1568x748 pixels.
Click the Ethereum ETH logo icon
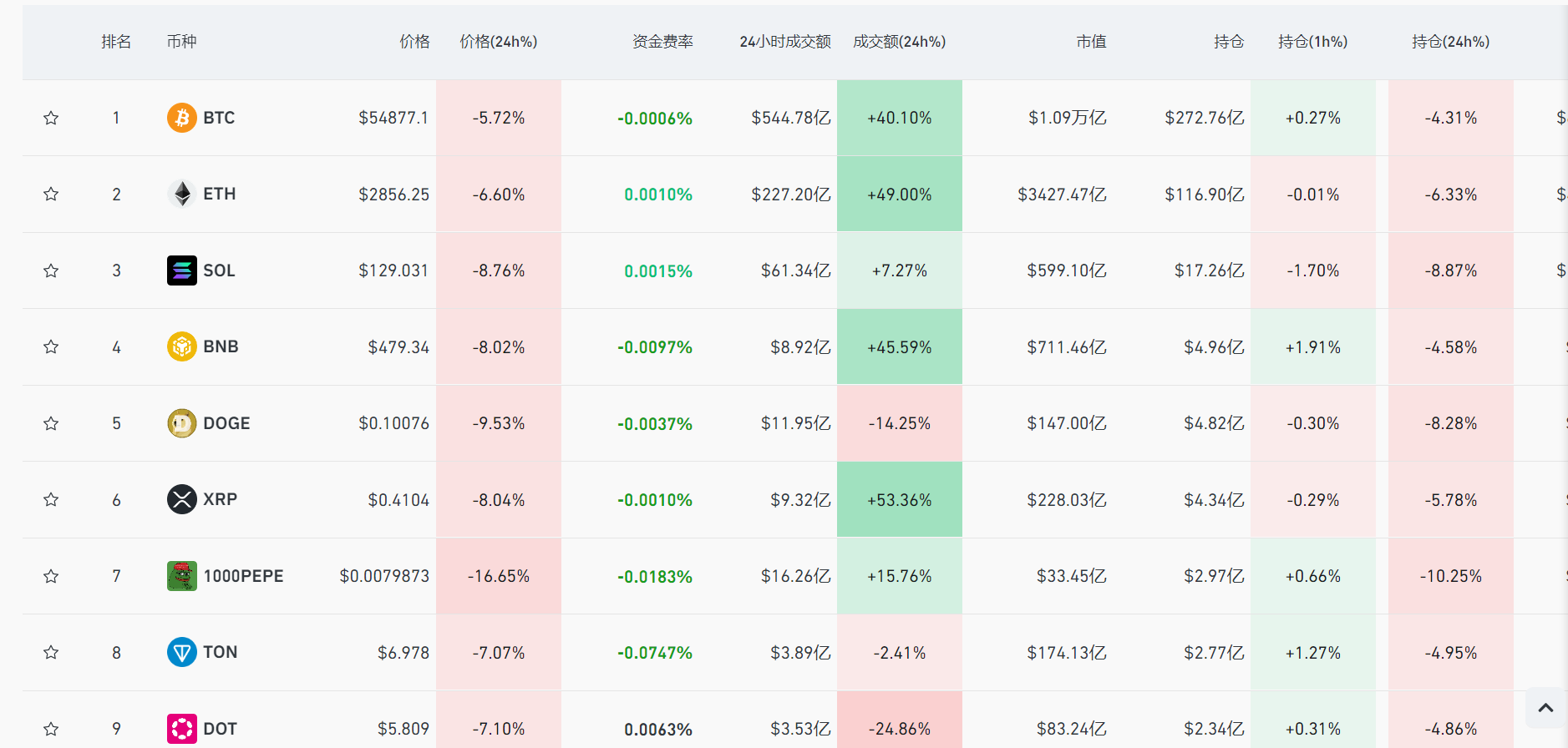point(181,195)
